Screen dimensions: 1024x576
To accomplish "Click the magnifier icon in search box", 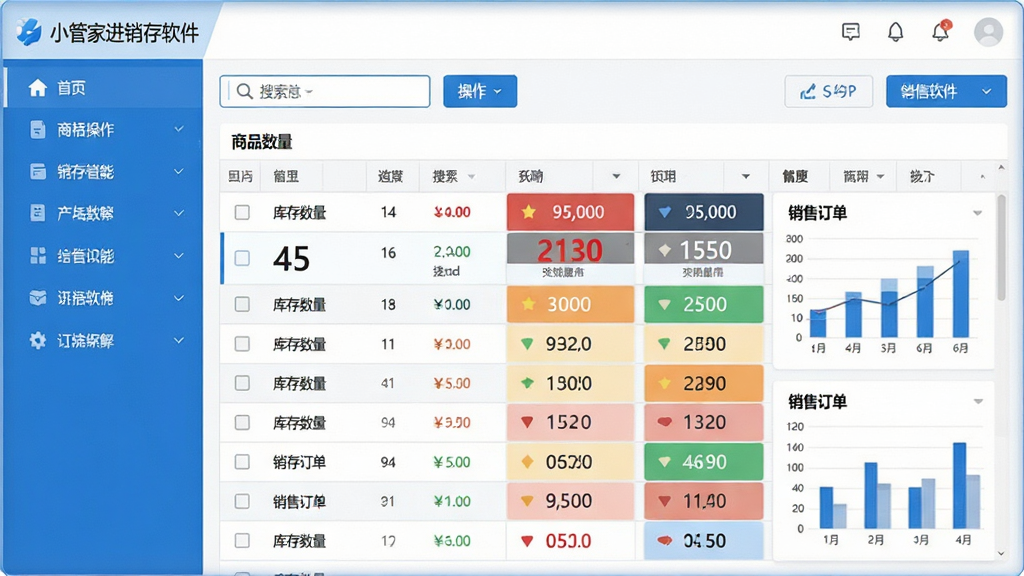I will coord(244,91).
